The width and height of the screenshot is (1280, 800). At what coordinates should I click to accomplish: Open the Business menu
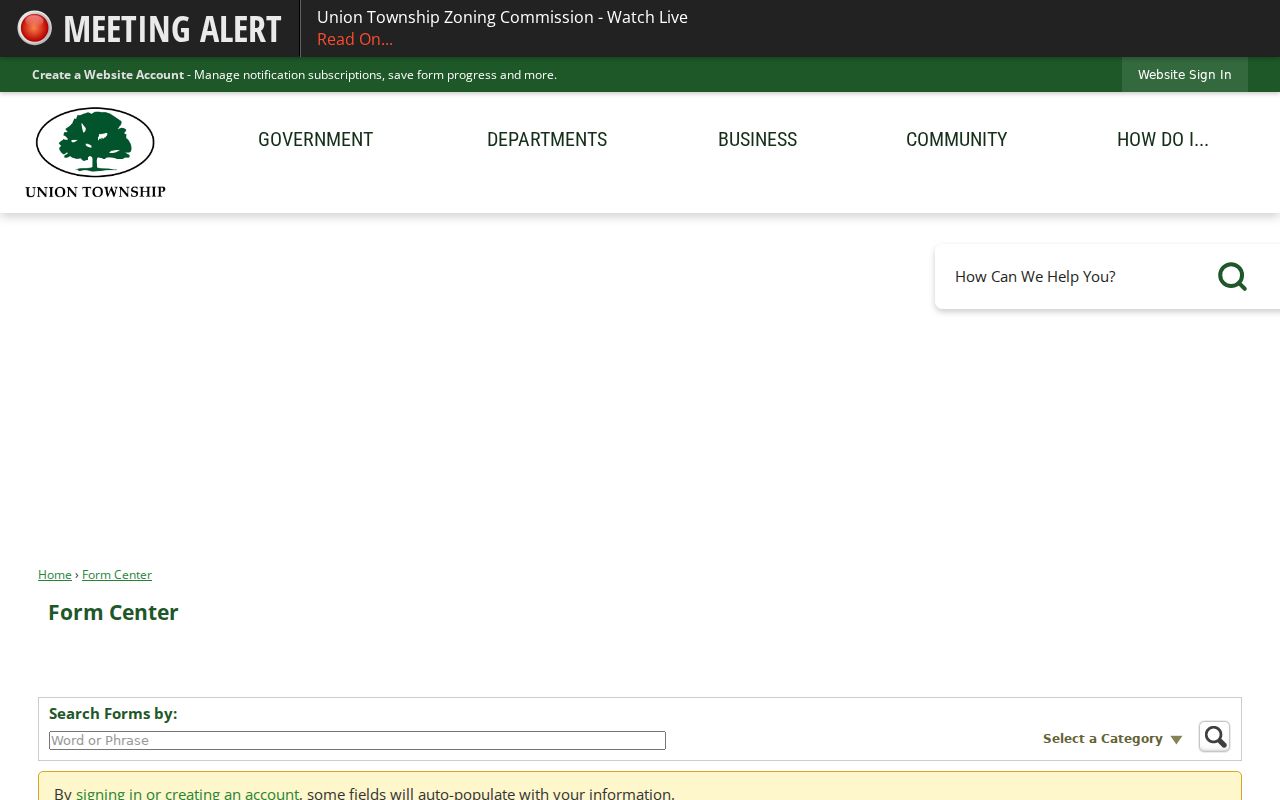757,140
